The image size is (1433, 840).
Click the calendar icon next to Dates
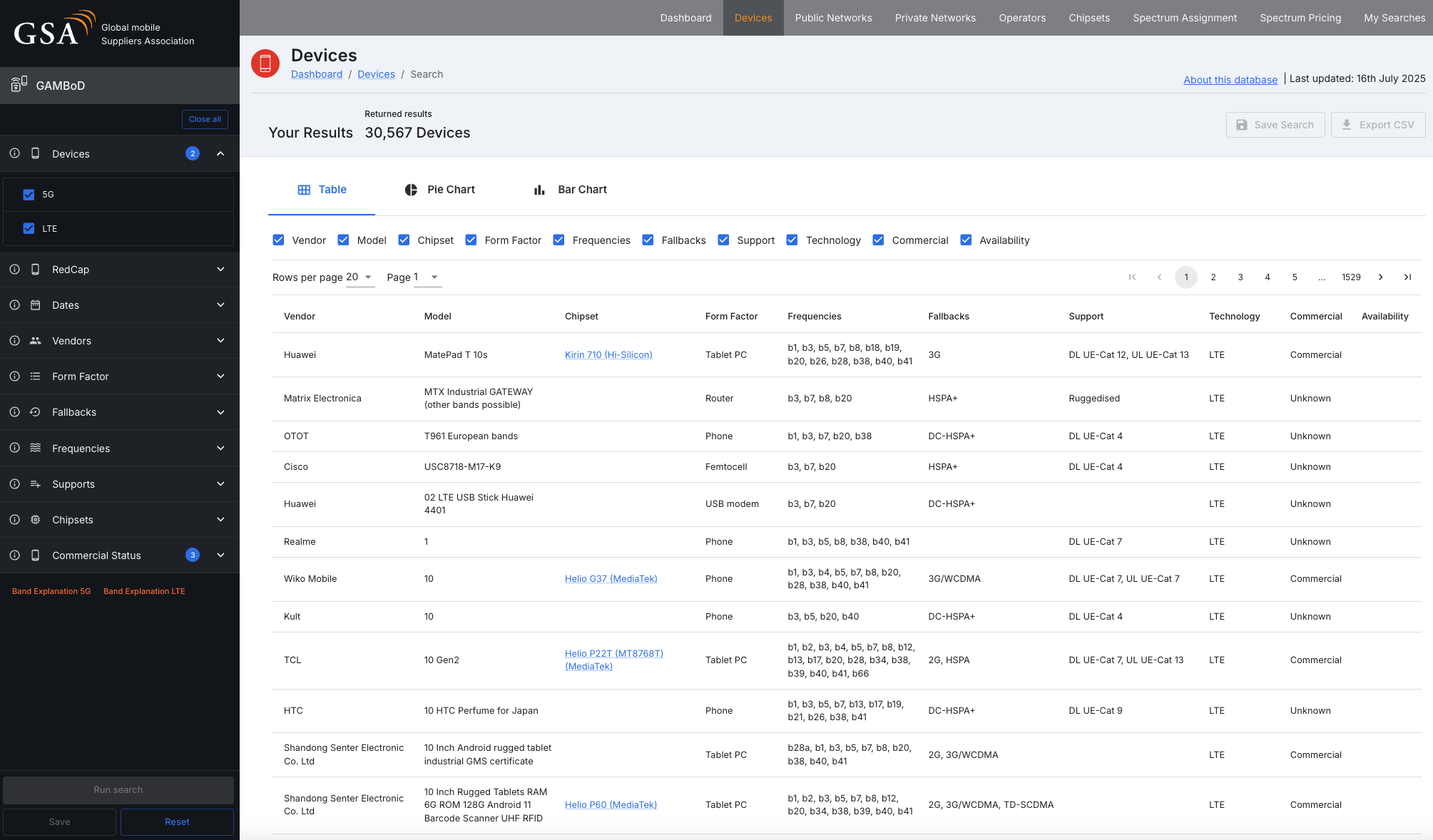click(x=35, y=305)
